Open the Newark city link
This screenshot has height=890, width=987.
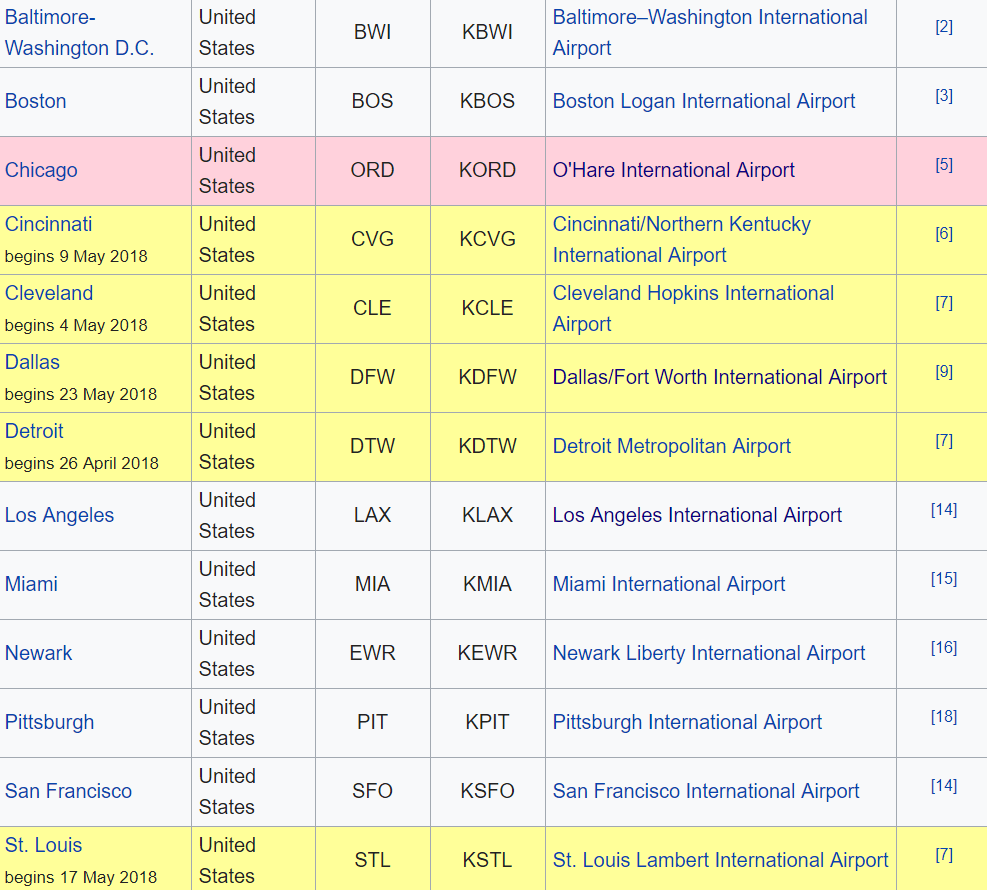pos(38,653)
